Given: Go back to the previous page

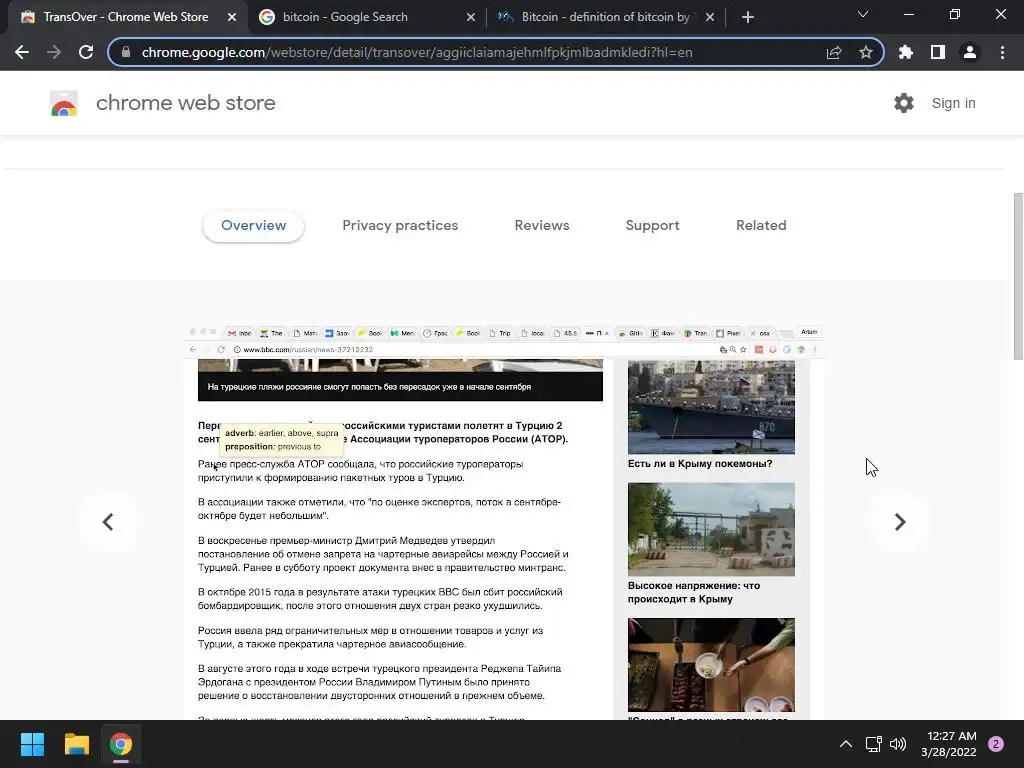Looking at the screenshot, I should click(22, 52).
